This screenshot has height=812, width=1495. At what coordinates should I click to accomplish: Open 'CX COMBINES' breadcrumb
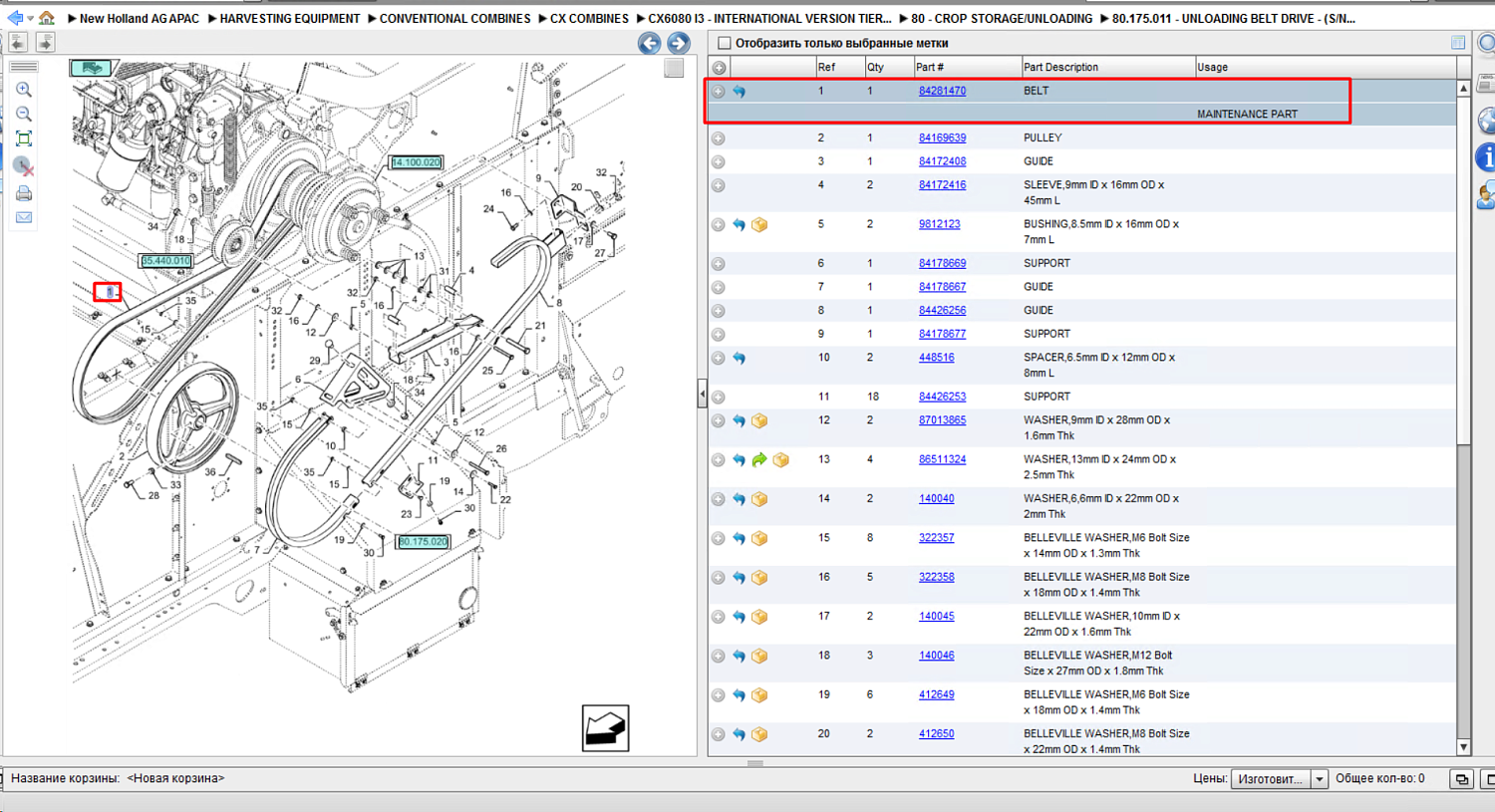click(589, 19)
